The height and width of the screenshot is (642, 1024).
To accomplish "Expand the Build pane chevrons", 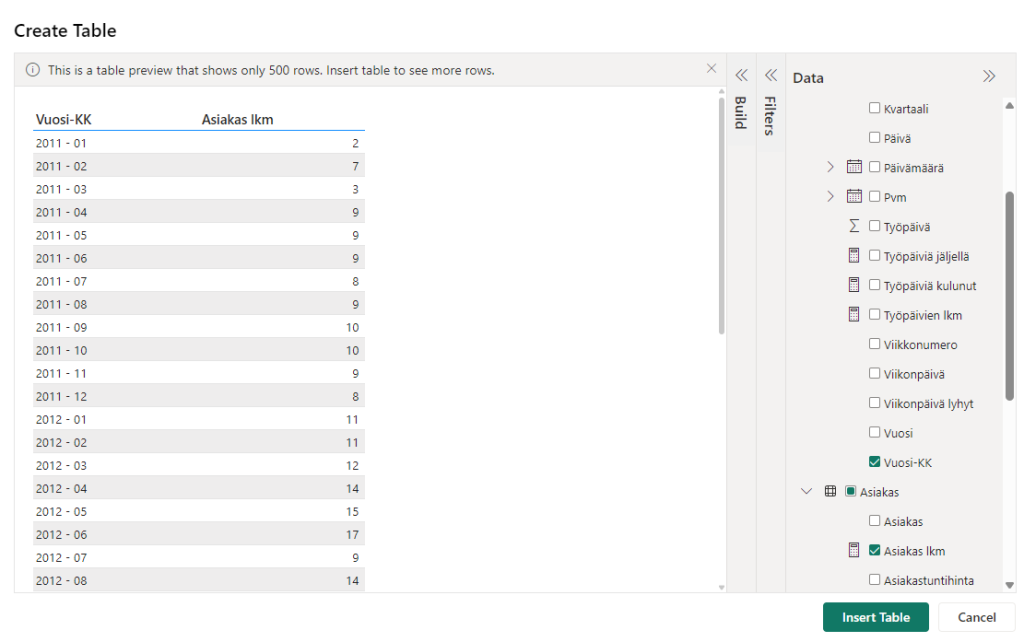I will pos(741,75).
